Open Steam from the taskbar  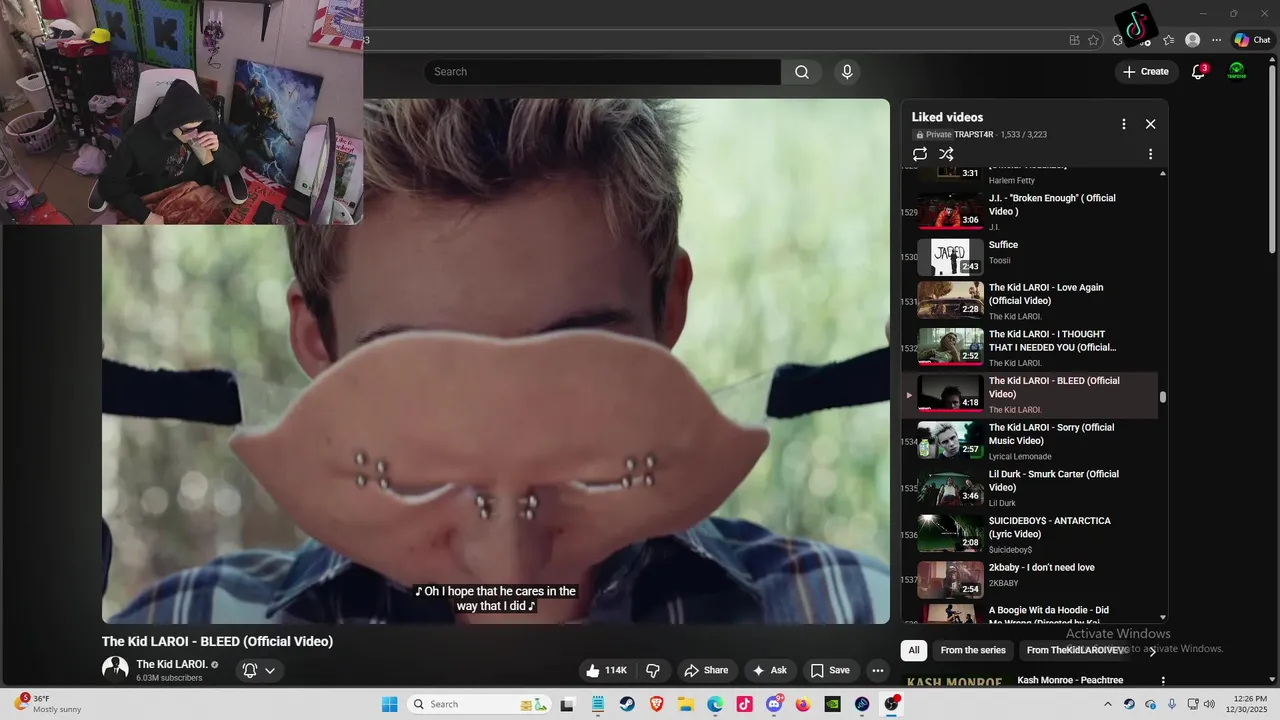pos(627,704)
